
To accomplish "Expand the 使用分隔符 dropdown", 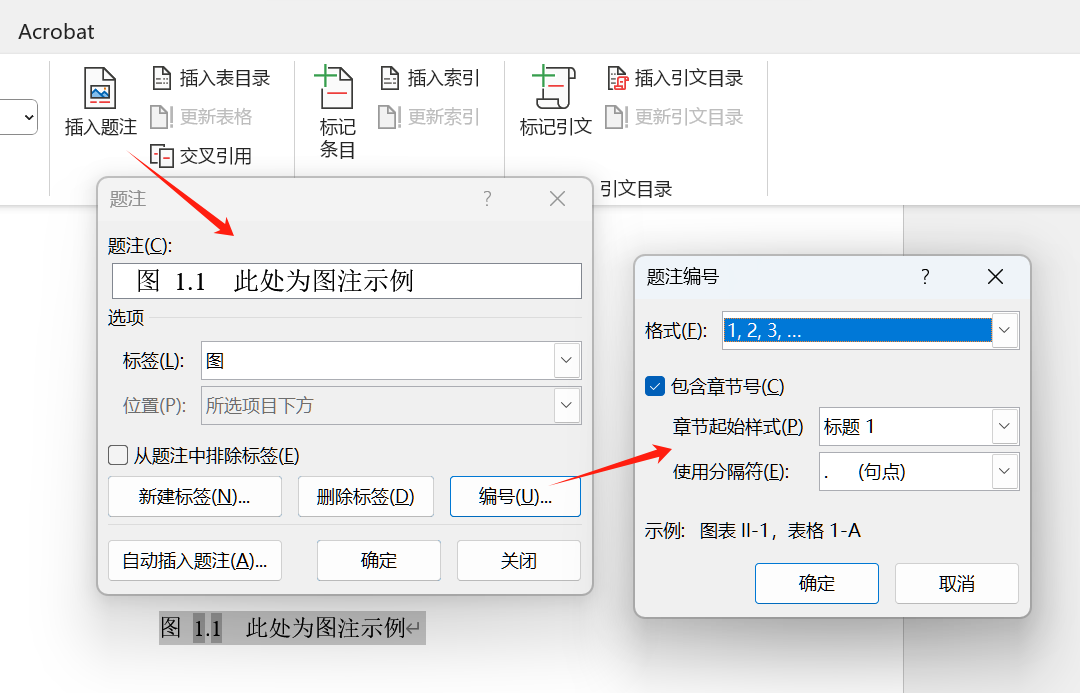I will click(x=1004, y=471).
